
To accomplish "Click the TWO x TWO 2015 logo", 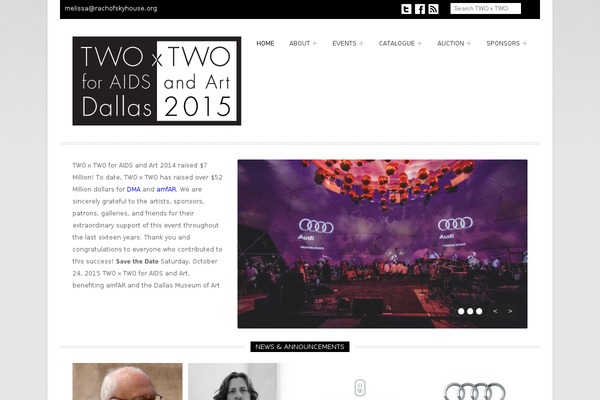I will coord(157,81).
